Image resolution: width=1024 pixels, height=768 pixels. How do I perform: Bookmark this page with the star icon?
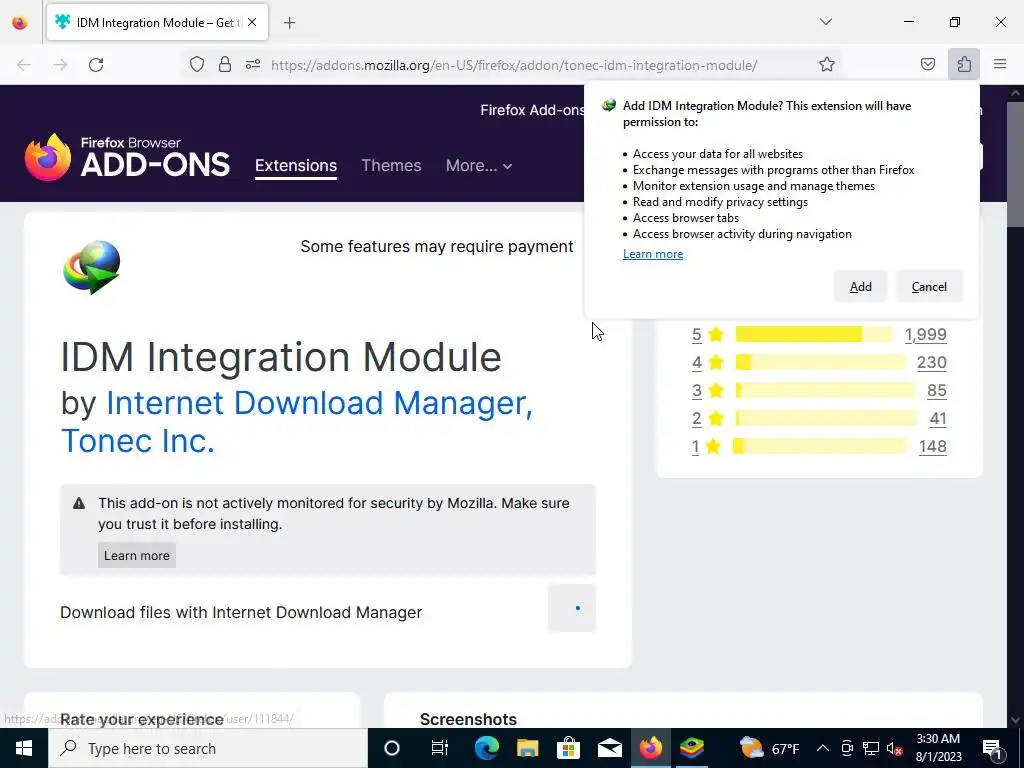click(x=827, y=65)
